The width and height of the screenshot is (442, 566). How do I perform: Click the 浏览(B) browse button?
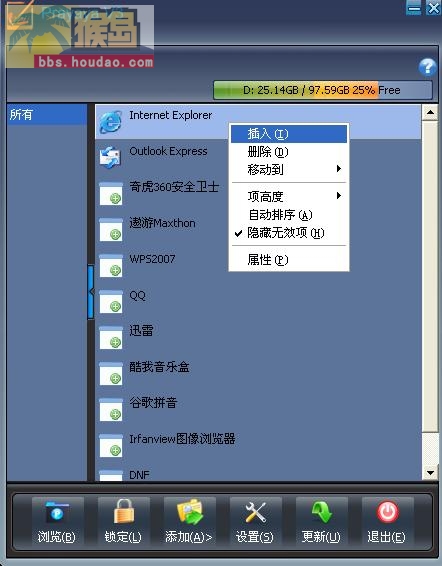[x=57, y=521]
